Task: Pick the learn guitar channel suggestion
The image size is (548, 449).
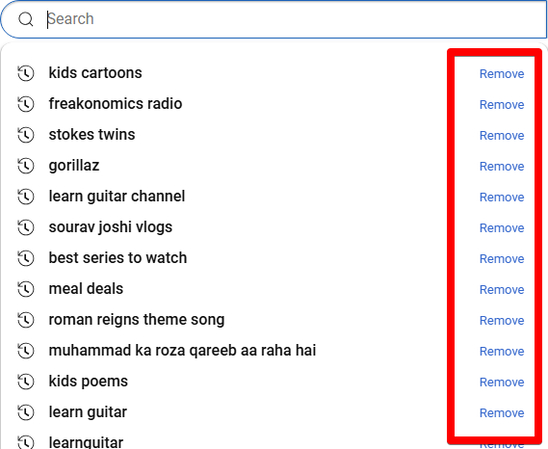Action: point(117,196)
